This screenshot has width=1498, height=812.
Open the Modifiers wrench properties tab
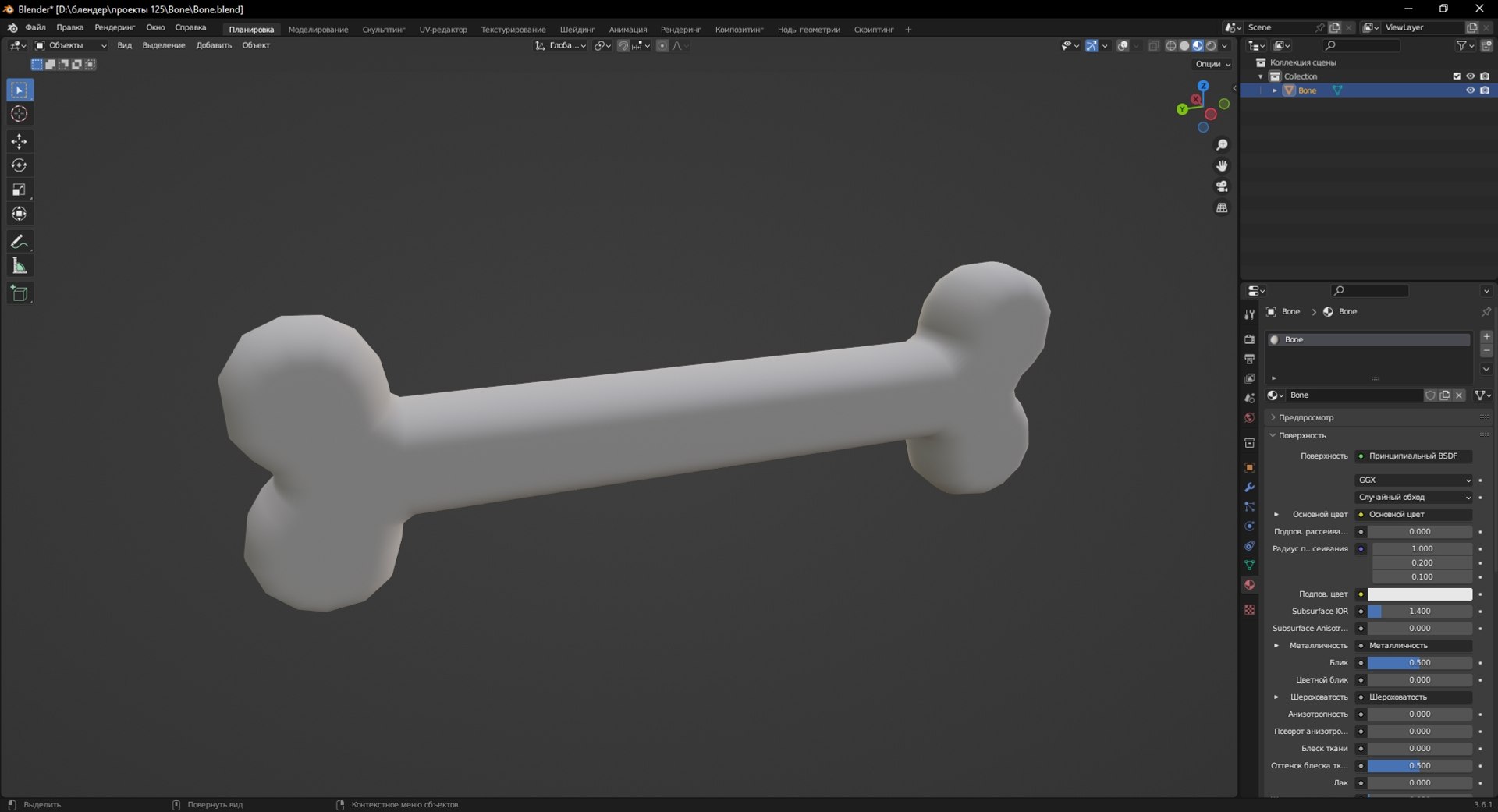point(1249,488)
